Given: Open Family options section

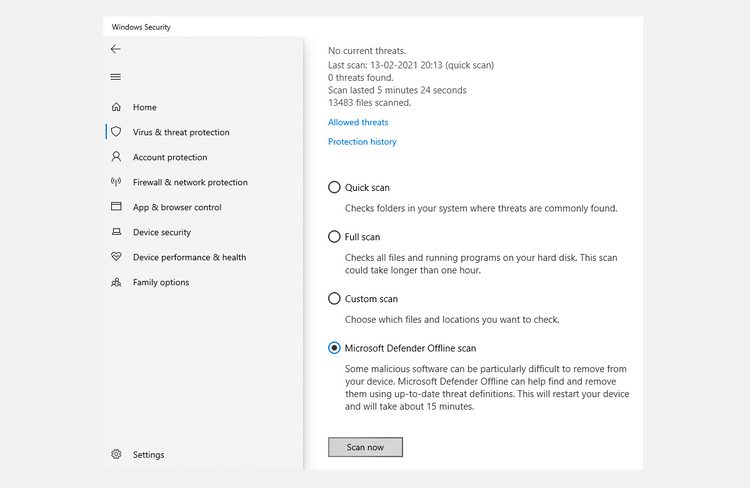Looking at the screenshot, I should (161, 282).
